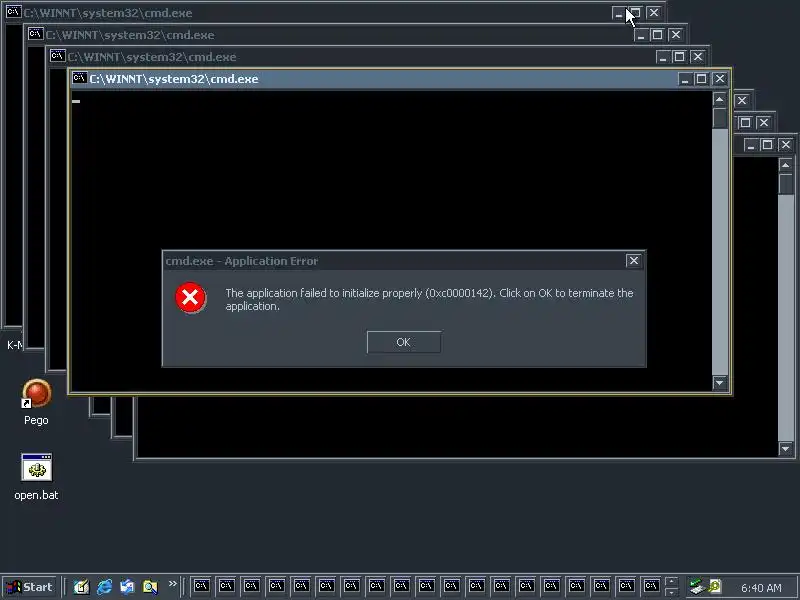
Task: Switch to the last cmd button on the taskbar
Action: (x=651, y=587)
